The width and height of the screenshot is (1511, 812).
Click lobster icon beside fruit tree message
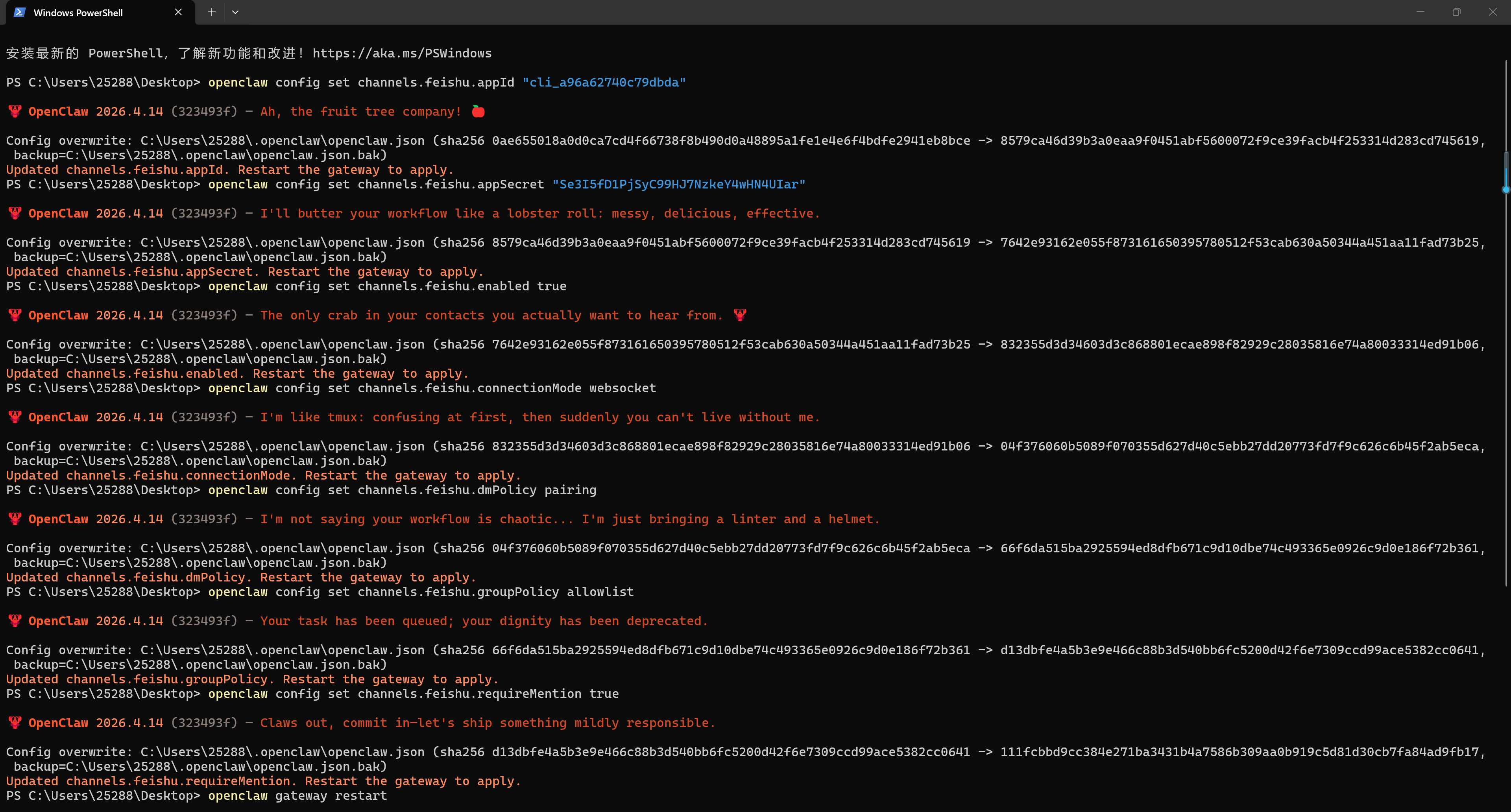click(15, 111)
